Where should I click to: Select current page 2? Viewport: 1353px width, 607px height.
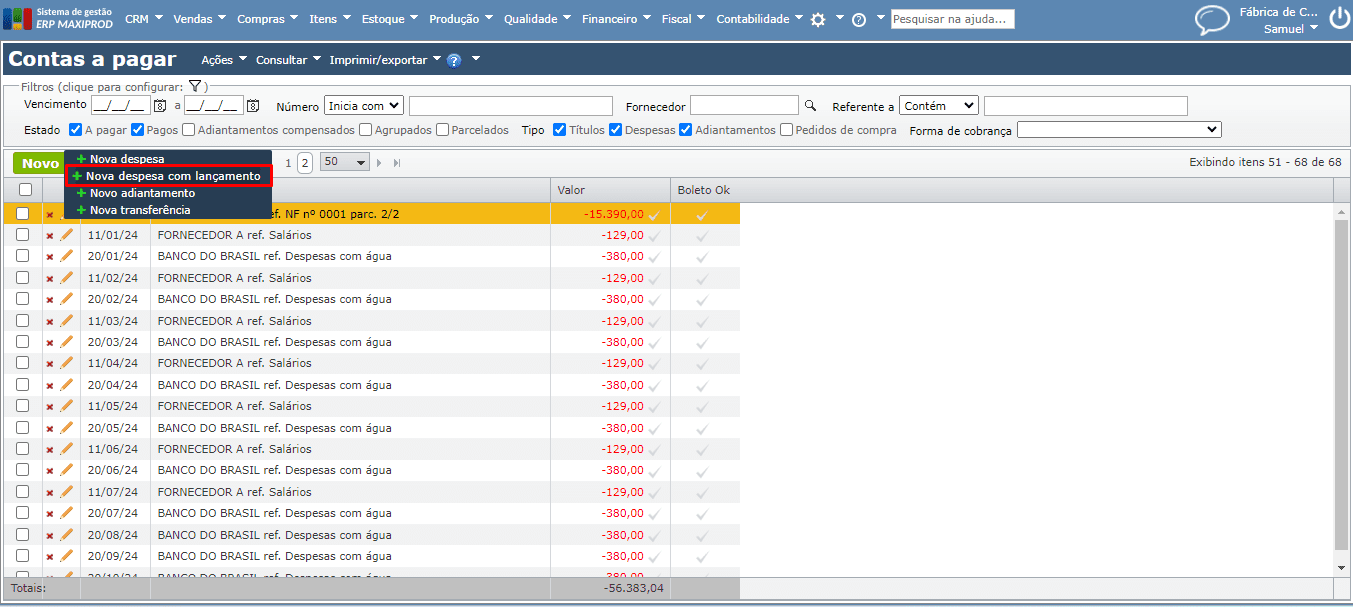tap(305, 163)
